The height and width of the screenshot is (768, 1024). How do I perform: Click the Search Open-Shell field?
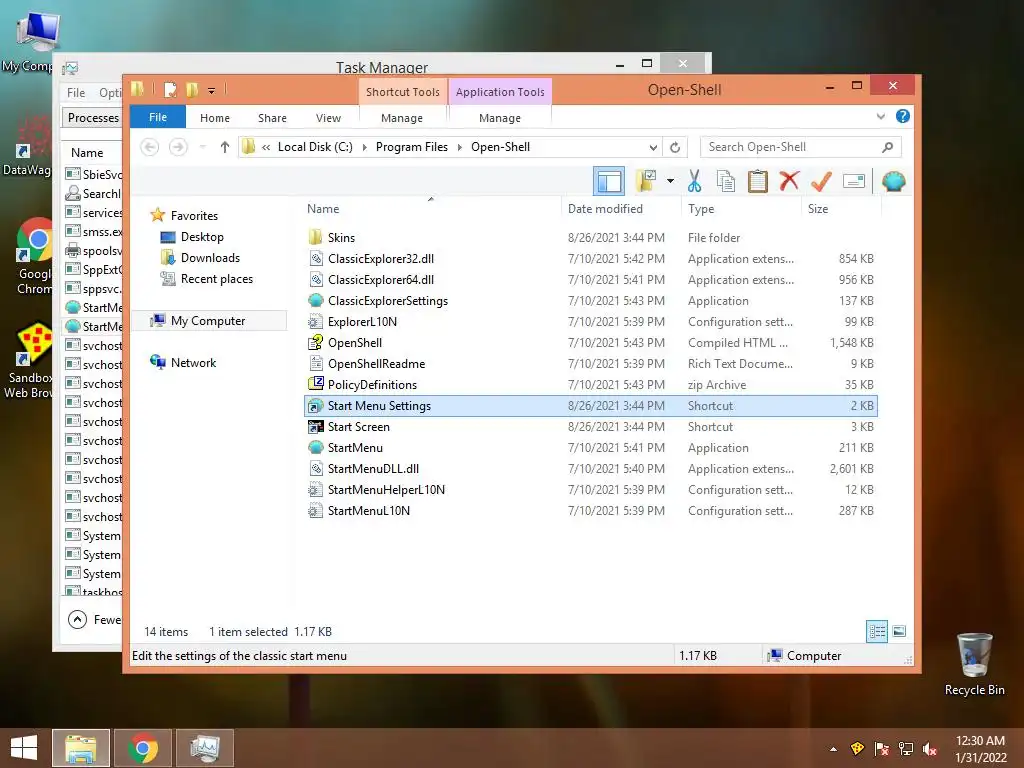coord(800,147)
